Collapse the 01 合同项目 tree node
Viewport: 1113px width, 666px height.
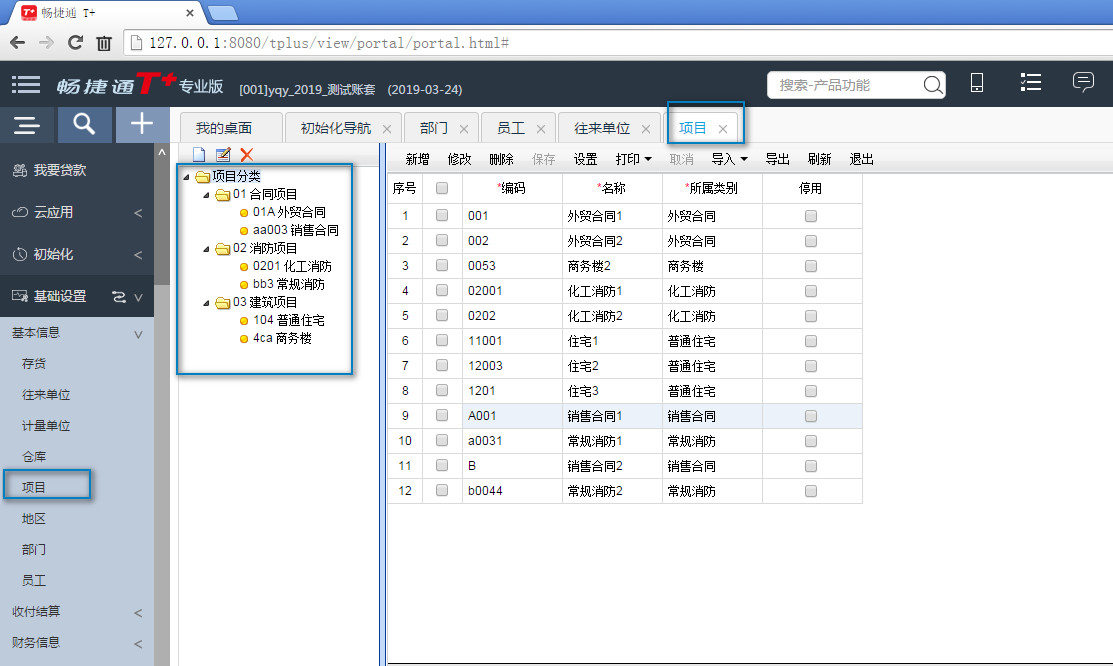pos(206,194)
